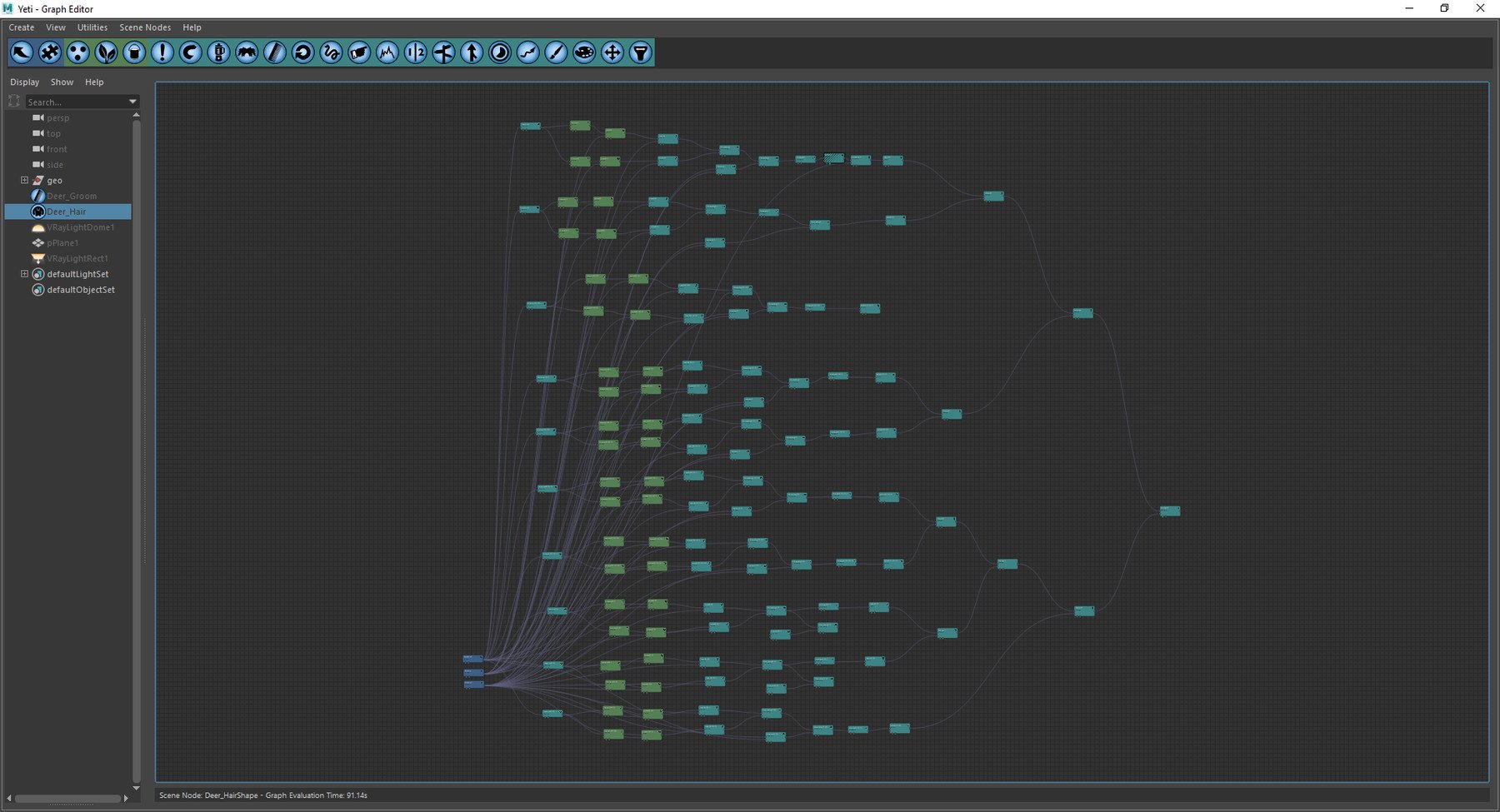Open the Utilities menu
Screen dimensions: 1500x812
click(x=92, y=27)
